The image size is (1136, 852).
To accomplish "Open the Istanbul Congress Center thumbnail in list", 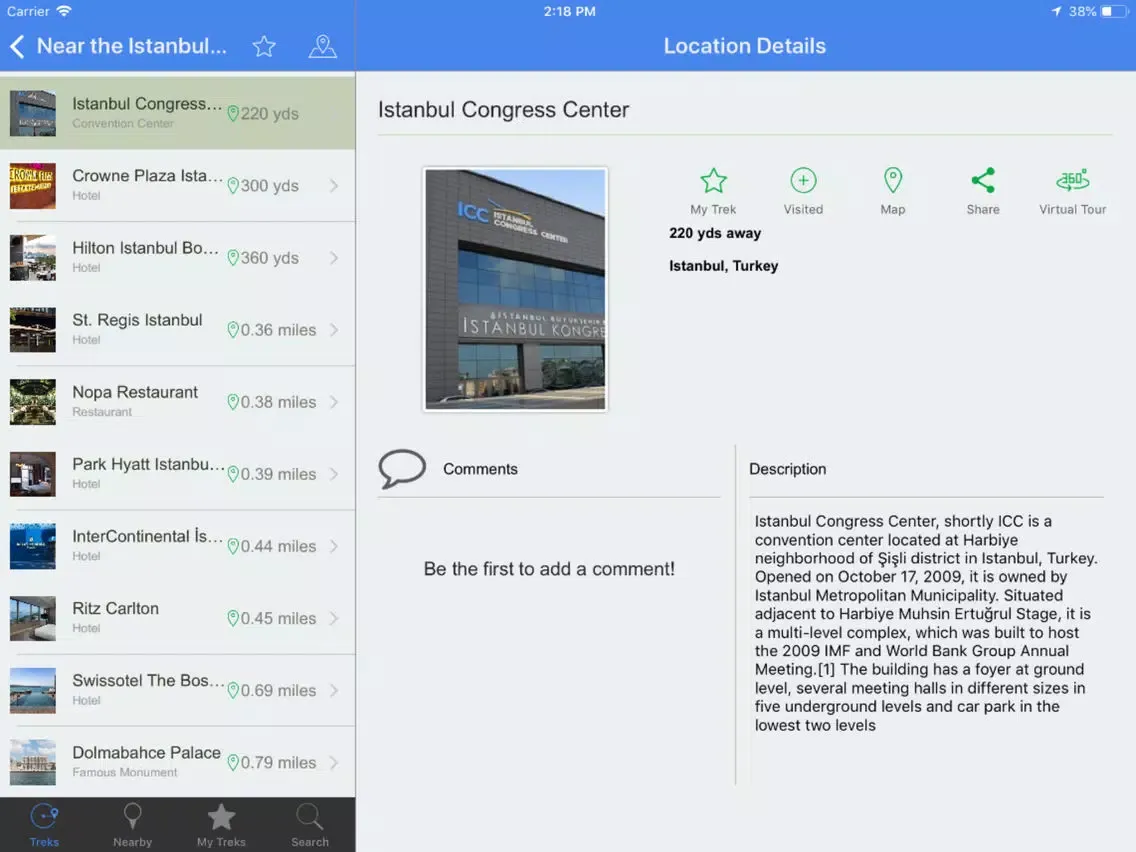I will 33,113.
